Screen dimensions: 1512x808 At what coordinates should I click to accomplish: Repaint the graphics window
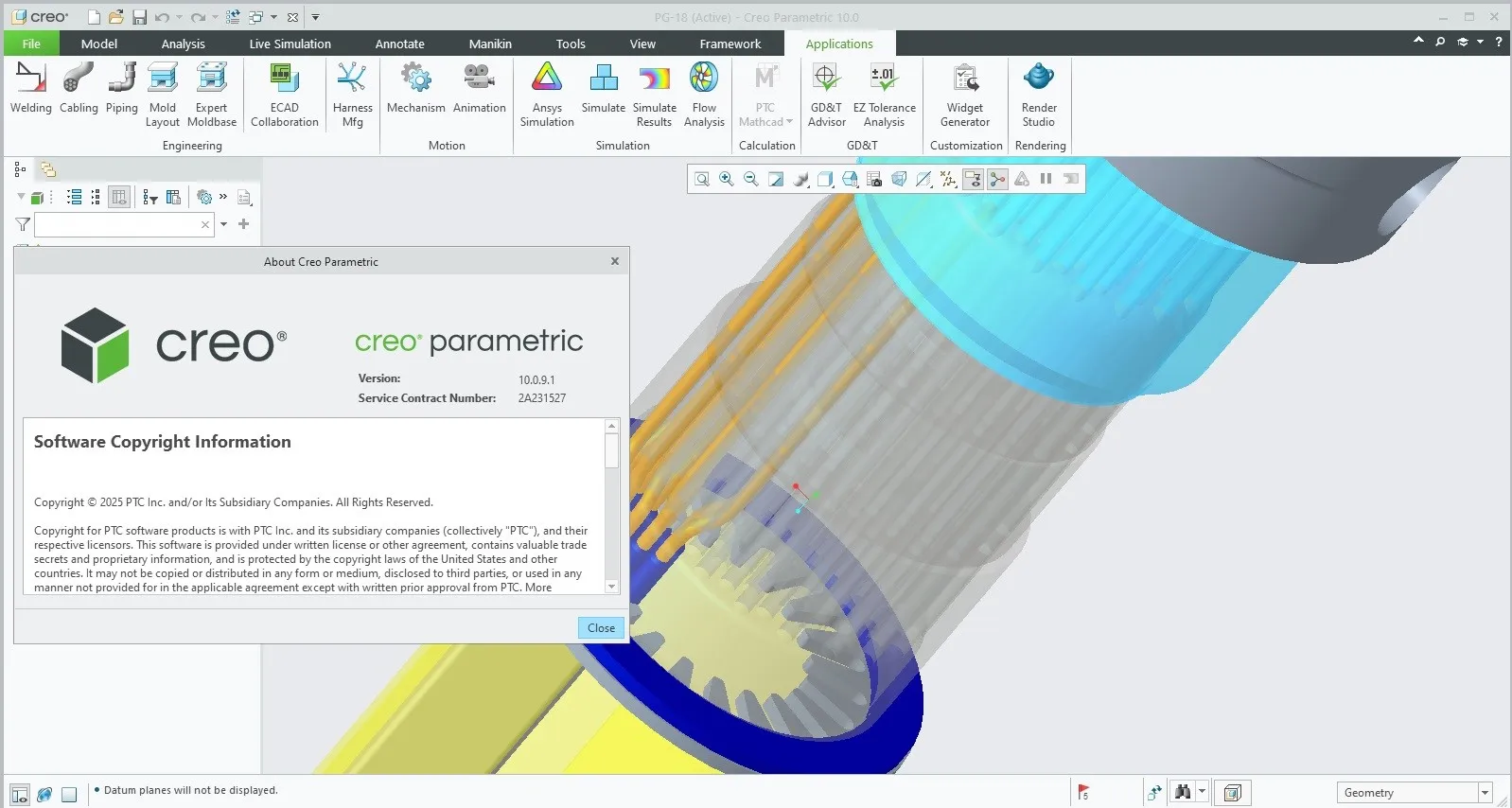click(776, 179)
